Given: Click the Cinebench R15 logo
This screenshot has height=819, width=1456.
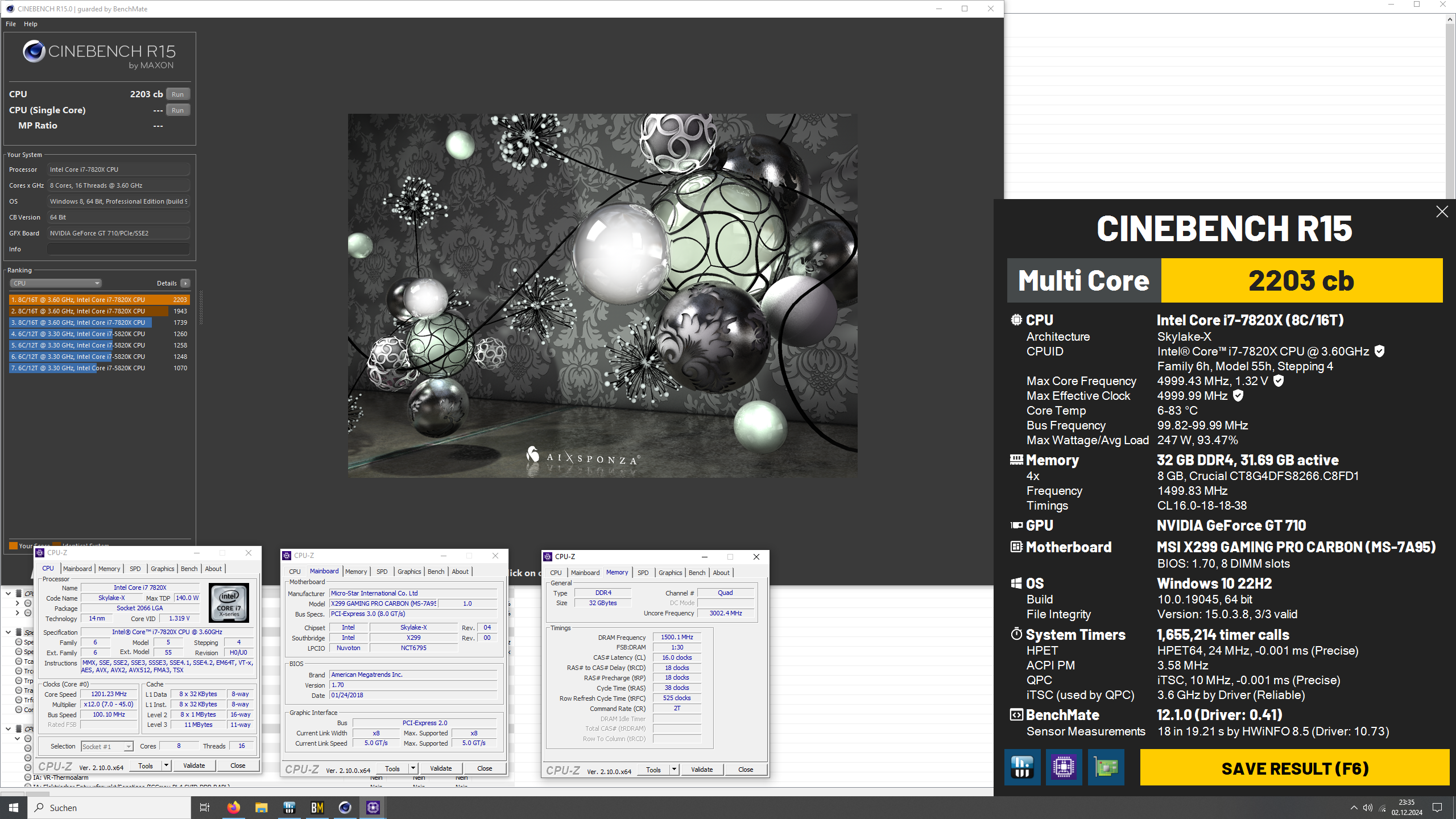Looking at the screenshot, I should 100,55.
